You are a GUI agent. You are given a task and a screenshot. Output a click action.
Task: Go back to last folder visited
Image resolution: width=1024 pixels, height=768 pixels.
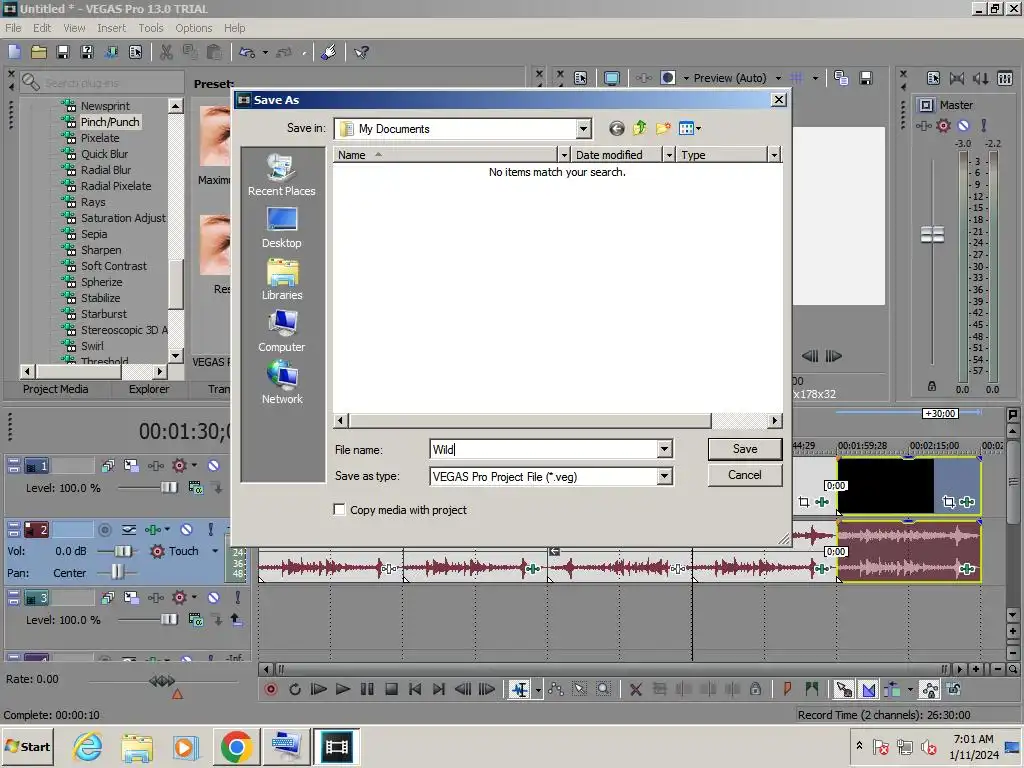[616, 129]
